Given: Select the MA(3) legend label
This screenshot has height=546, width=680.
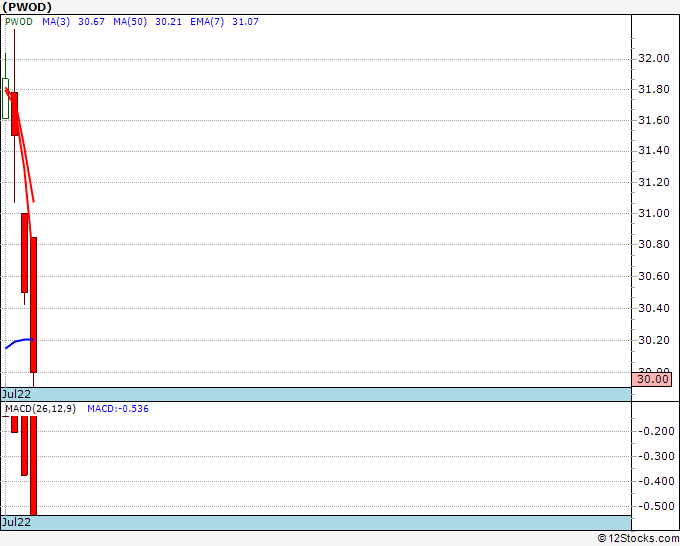Looking at the screenshot, I should 56,22.
